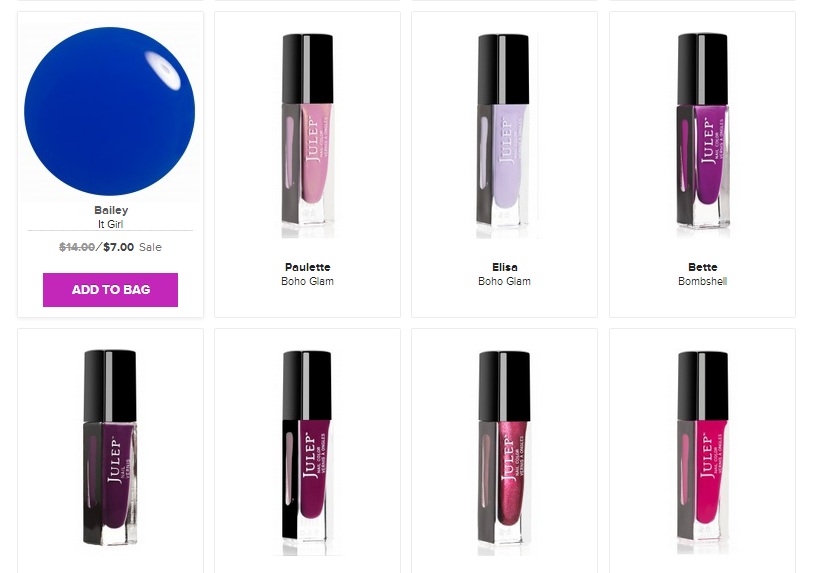
Task: Open the Paulette product name link
Action: pos(307,267)
